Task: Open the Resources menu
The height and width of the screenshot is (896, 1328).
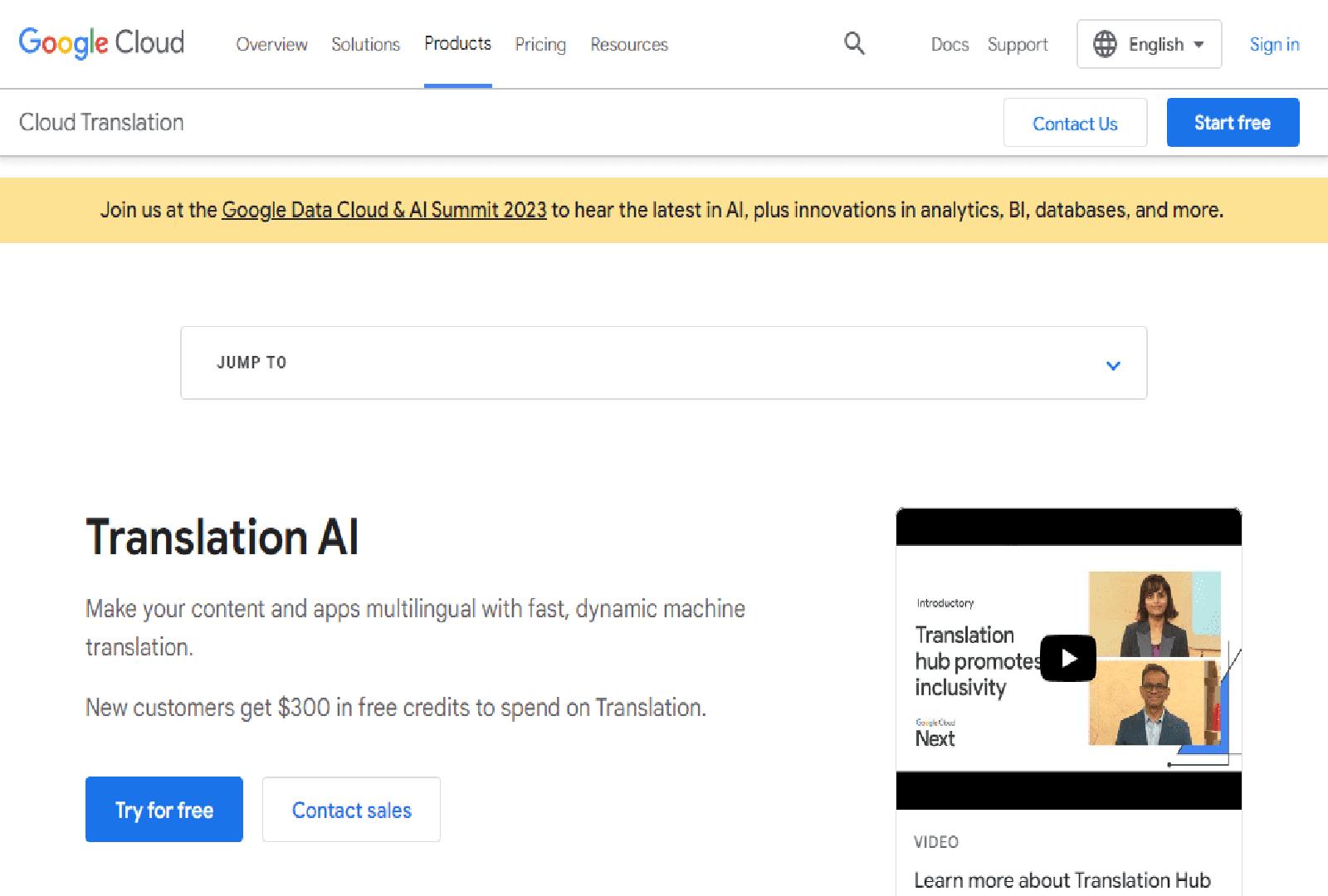Action: tap(628, 45)
